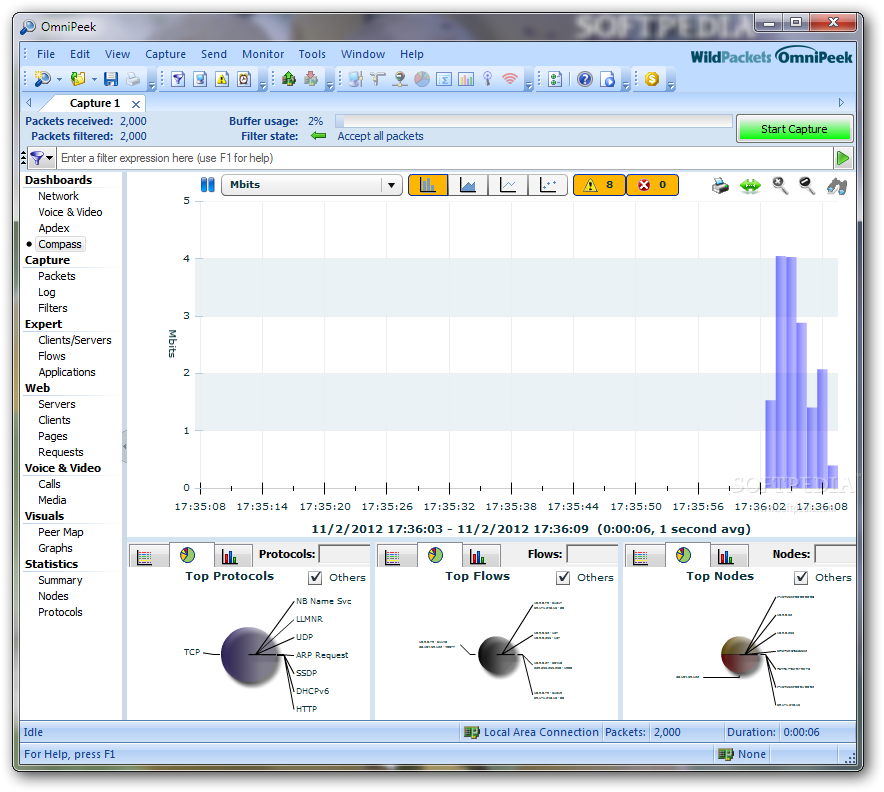Show Top Protocols as a list view
Screen dimensions: 884x792
145,557
